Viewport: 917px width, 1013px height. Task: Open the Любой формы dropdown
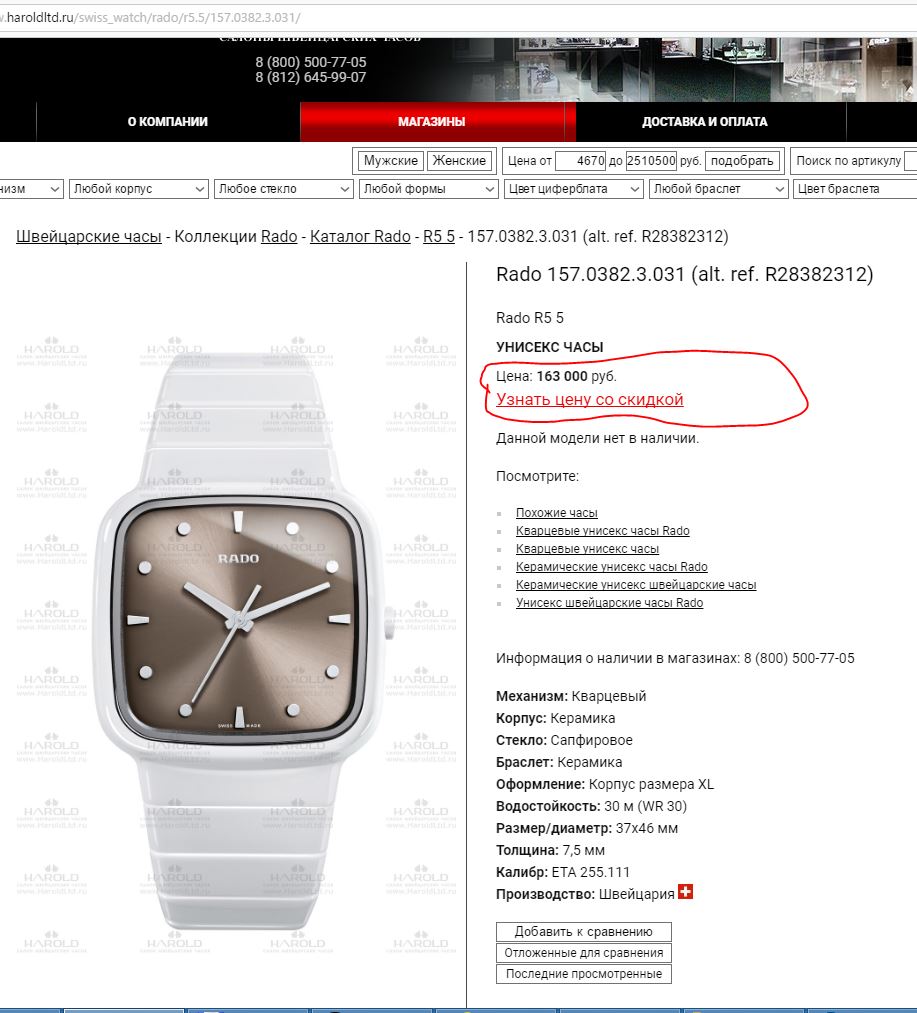click(428, 189)
